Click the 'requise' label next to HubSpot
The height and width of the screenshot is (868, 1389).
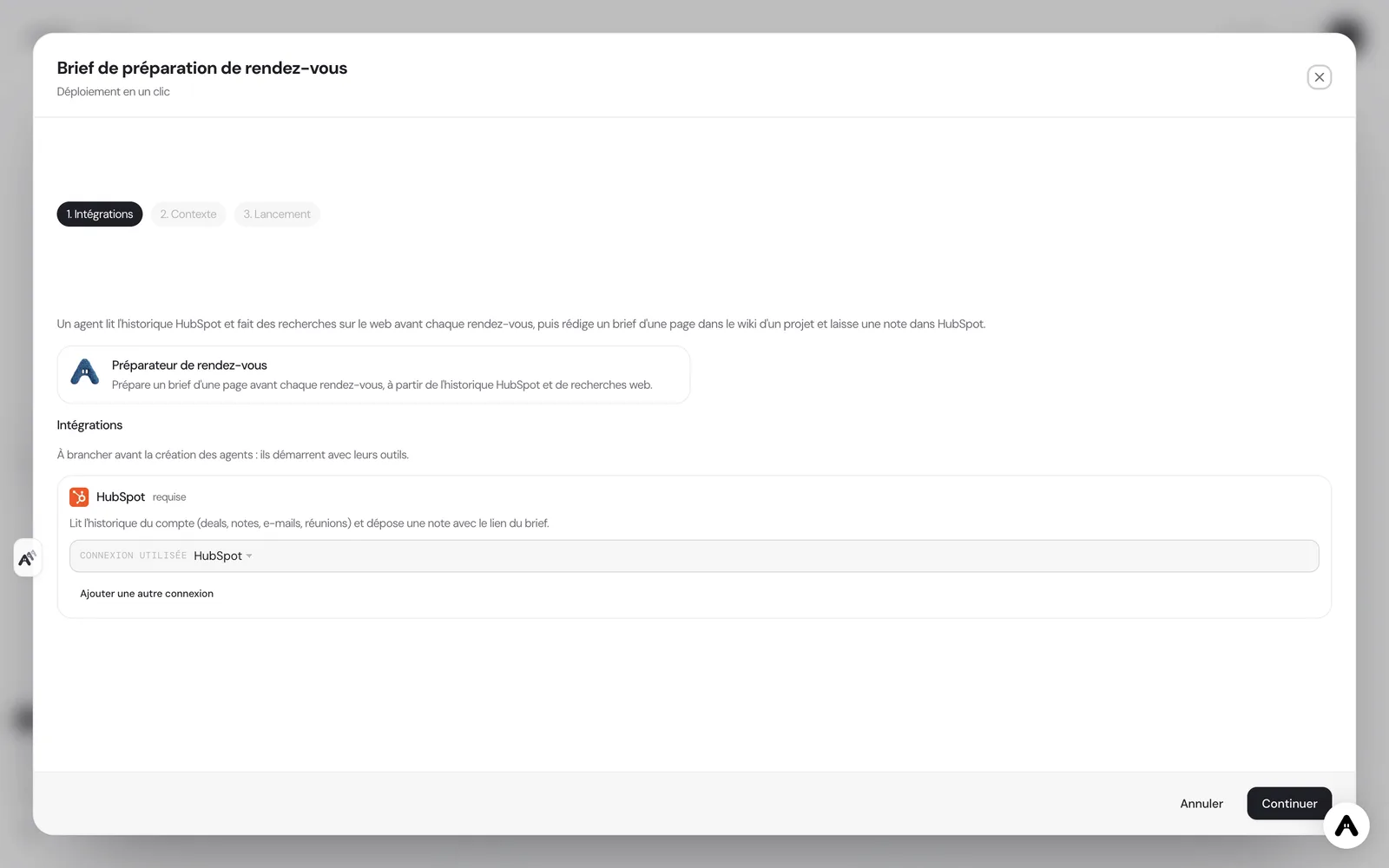pos(169,497)
